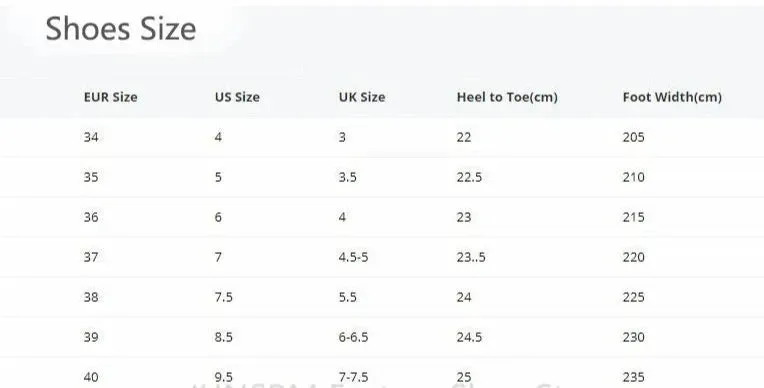764x388 pixels.
Task: Click the Foot Width(cm) header
Action: pyautogui.click(x=672, y=97)
